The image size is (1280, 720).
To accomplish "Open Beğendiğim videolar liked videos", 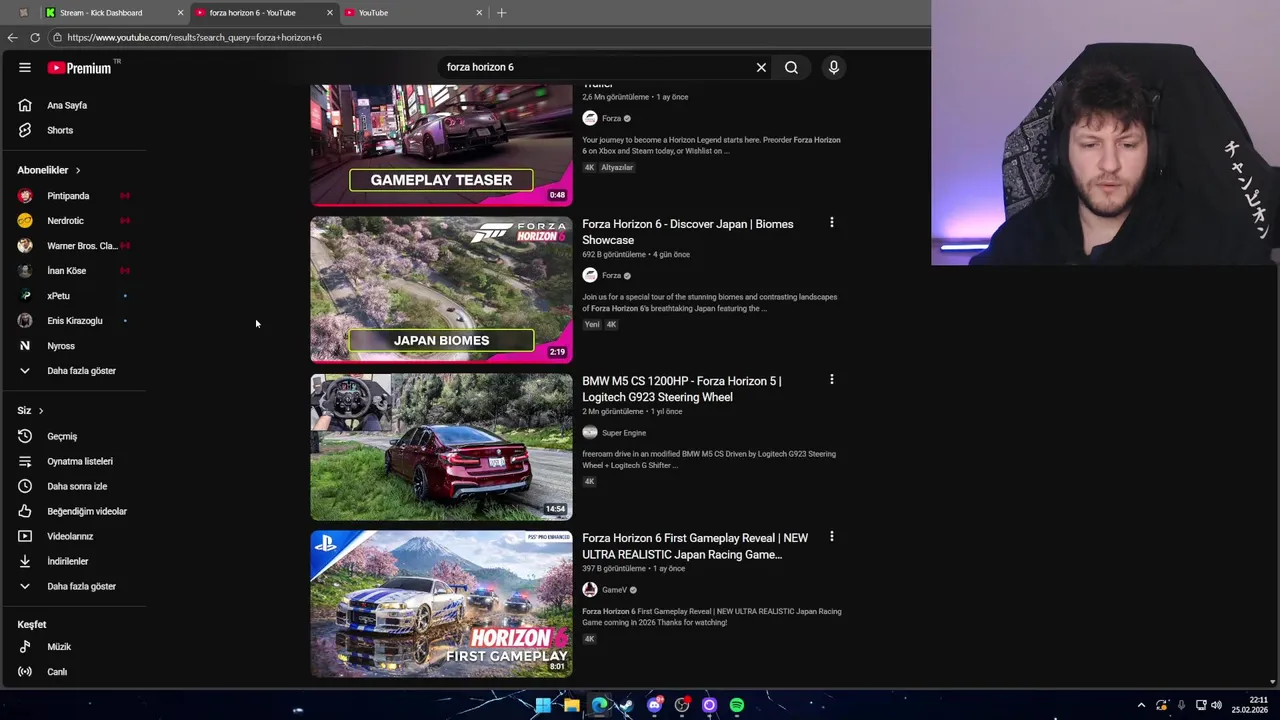I will click(86, 511).
